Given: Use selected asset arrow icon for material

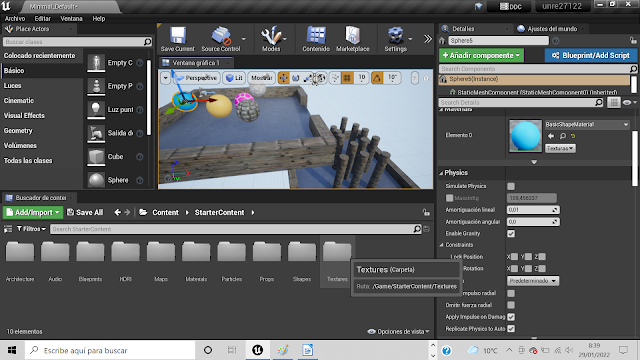Looking at the screenshot, I should tap(551, 136).
